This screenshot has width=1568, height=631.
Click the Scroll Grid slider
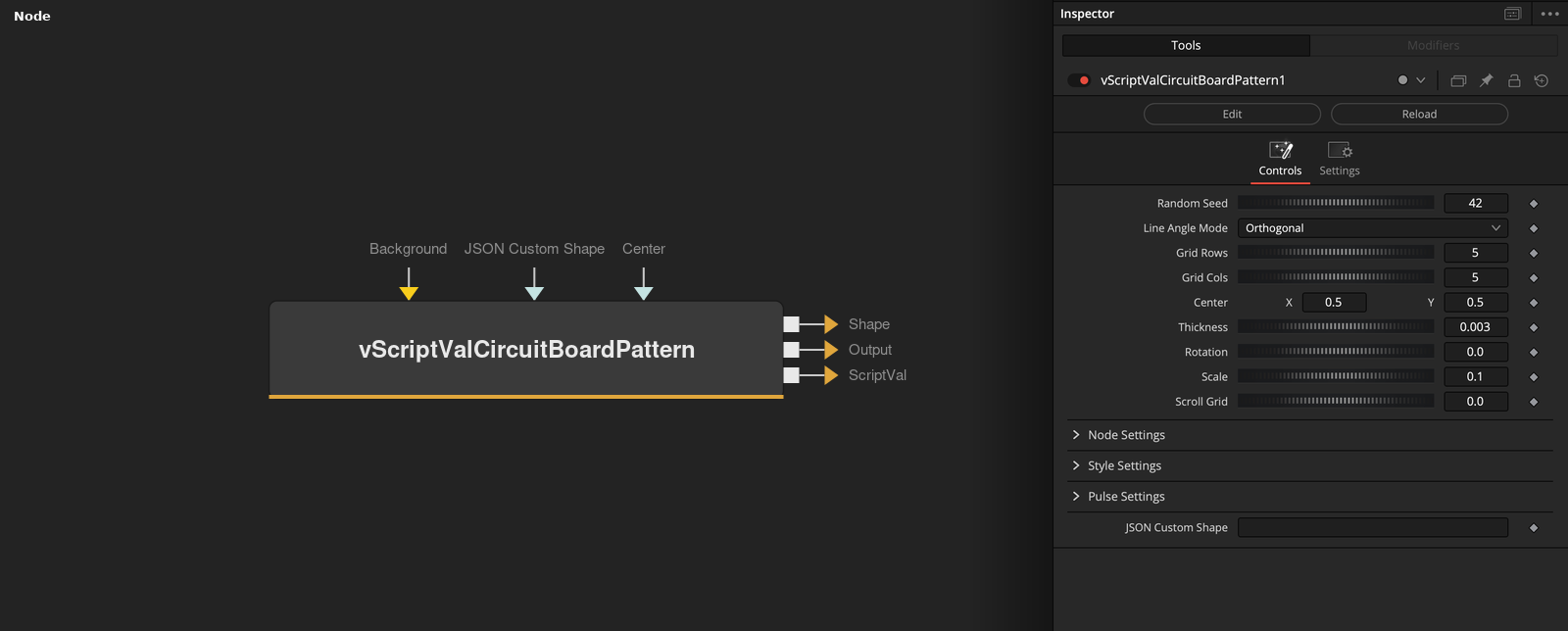tap(1336, 401)
